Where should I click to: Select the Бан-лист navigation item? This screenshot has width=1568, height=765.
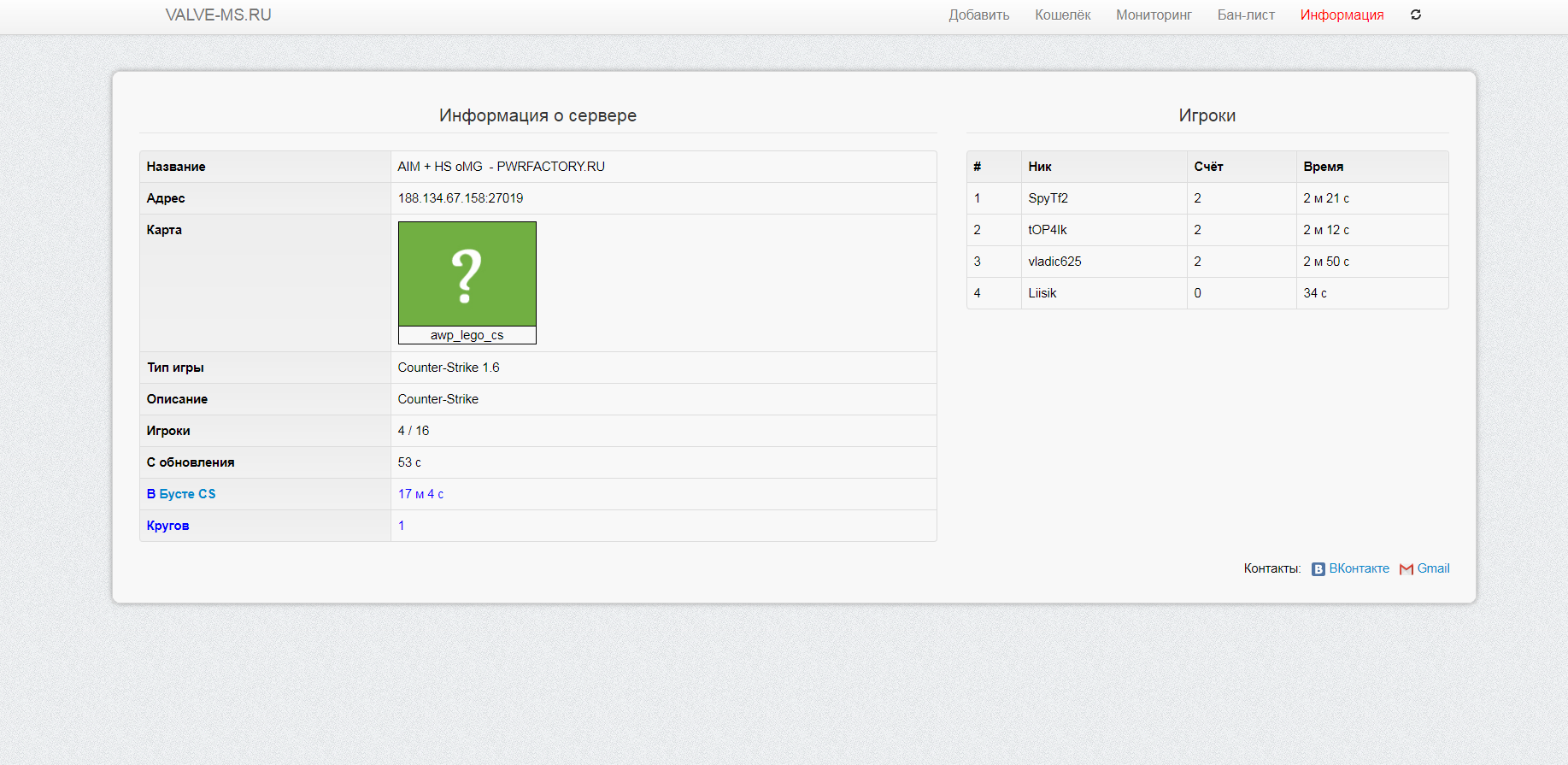click(x=1246, y=15)
